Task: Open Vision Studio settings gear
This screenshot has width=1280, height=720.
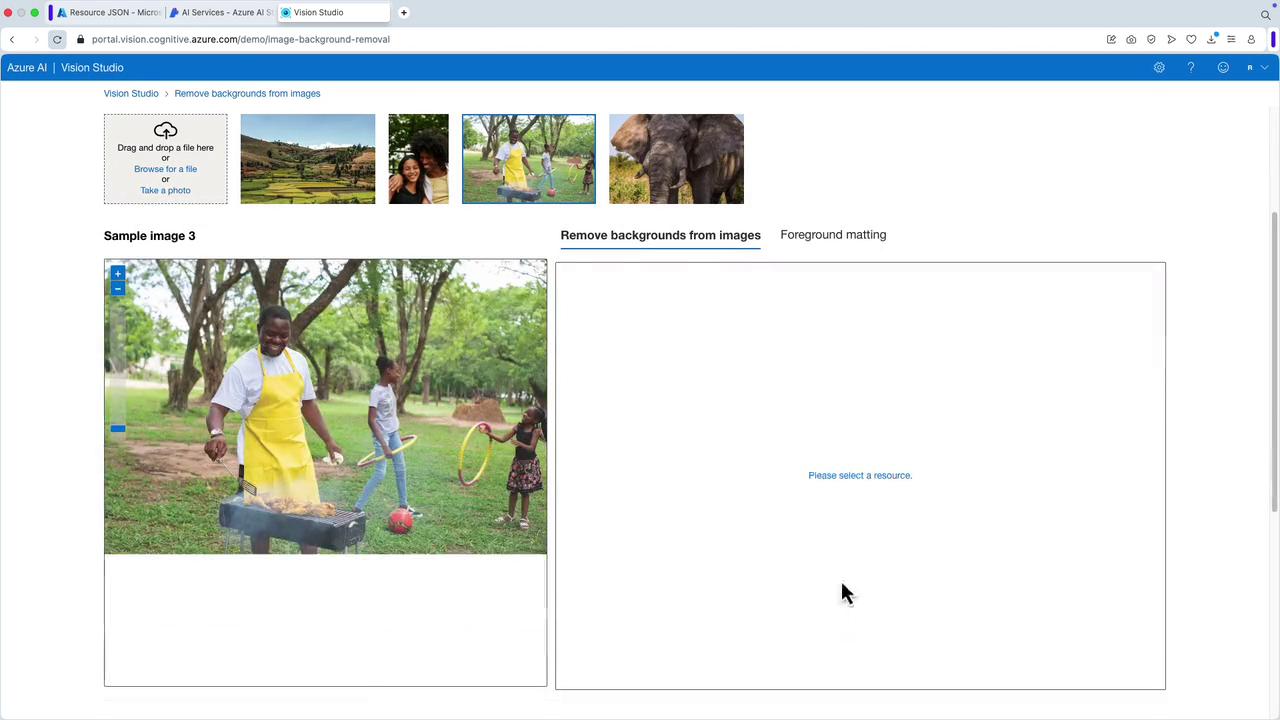Action: point(1159,68)
